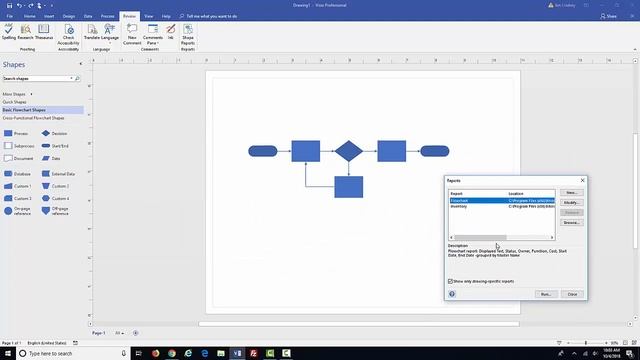640x360 pixels.
Task: Select the Custom 1 shape stencil
Action: (18, 186)
